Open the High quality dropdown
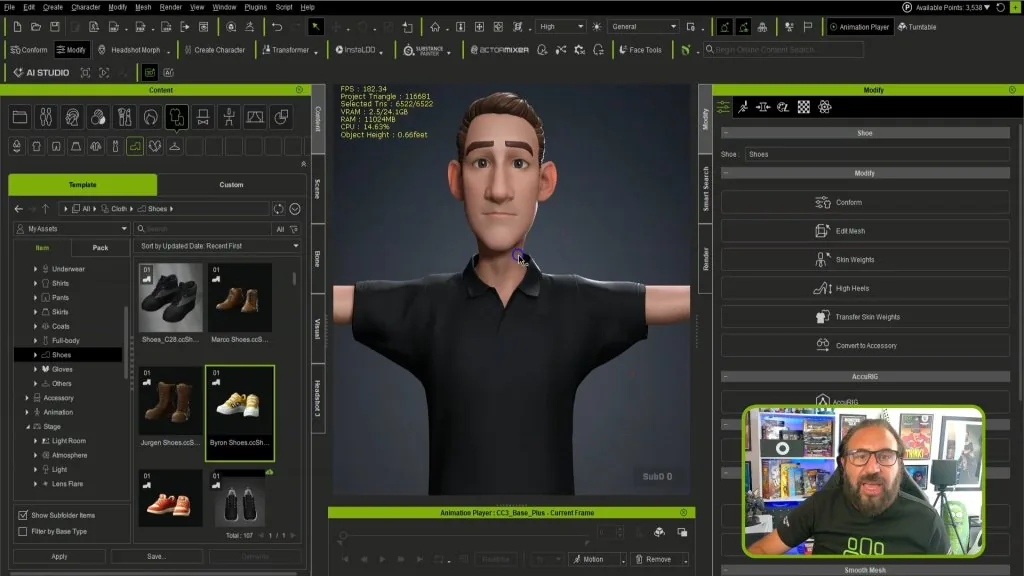The height and width of the screenshot is (576, 1024). (x=561, y=27)
